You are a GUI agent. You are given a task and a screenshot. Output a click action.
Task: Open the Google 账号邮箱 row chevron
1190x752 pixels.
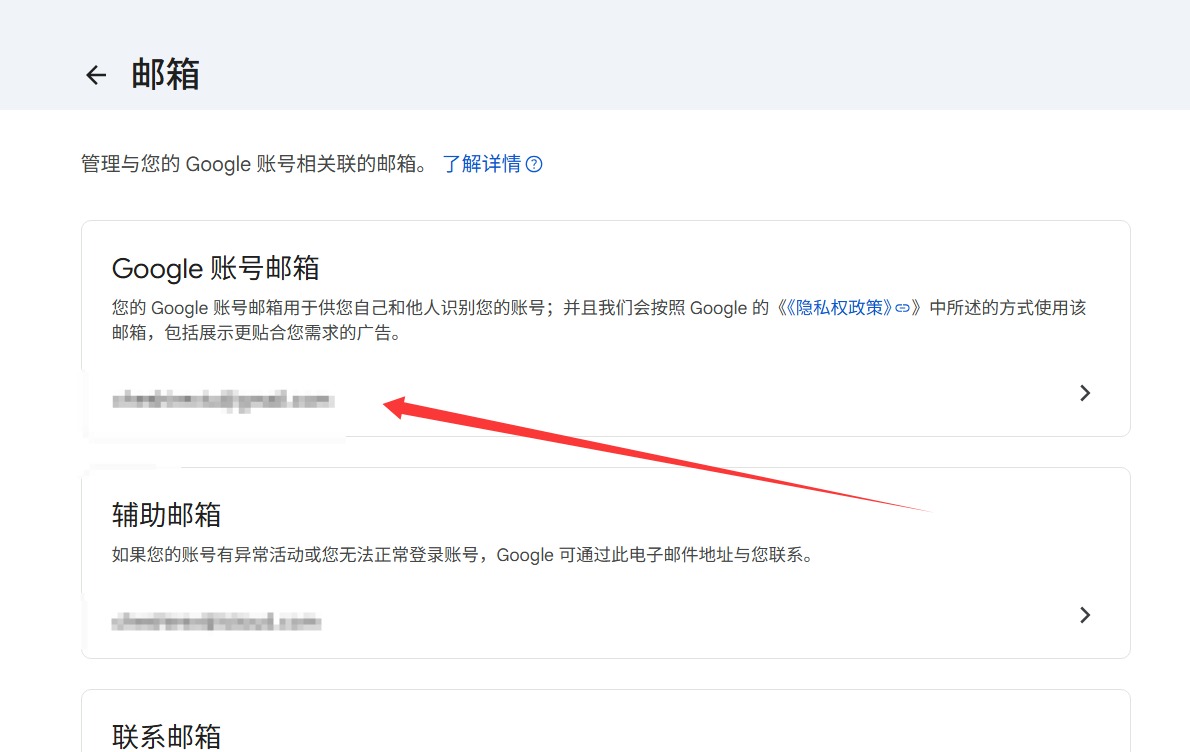(x=1085, y=393)
